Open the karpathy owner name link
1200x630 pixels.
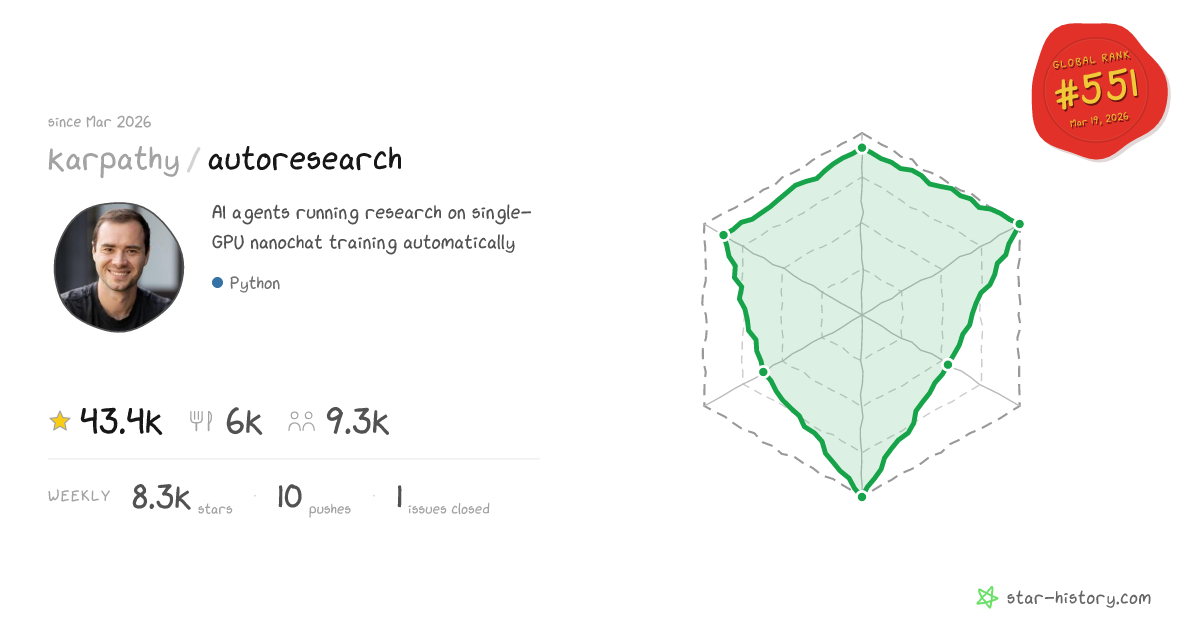click(114, 159)
